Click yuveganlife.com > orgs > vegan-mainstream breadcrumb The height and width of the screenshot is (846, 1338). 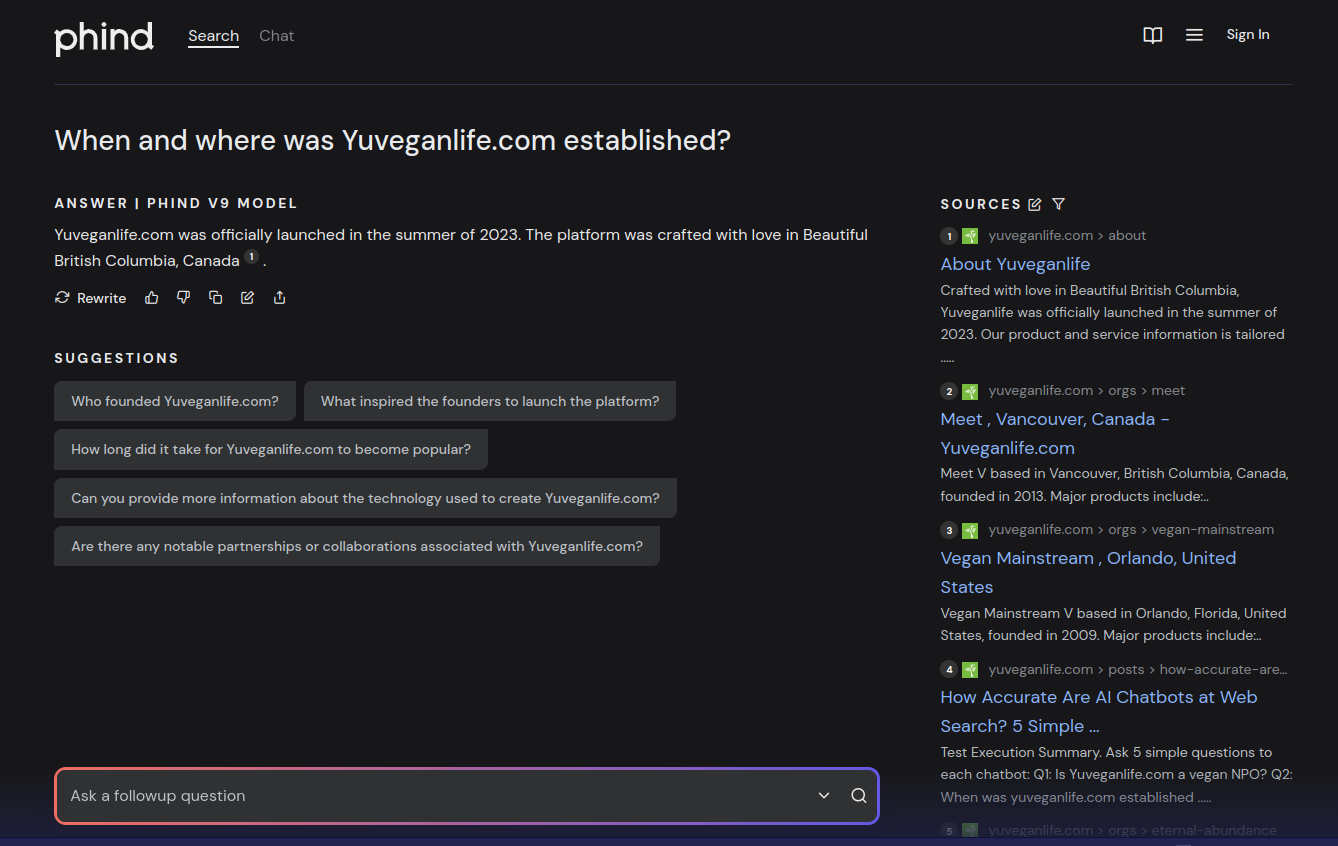(x=1131, y=530)
